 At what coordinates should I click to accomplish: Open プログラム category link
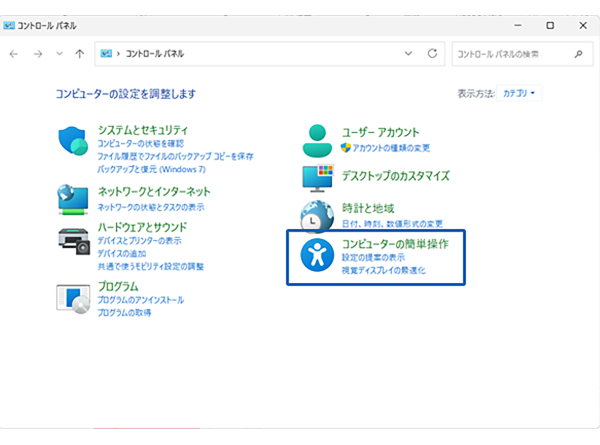[x=118, y=286]
